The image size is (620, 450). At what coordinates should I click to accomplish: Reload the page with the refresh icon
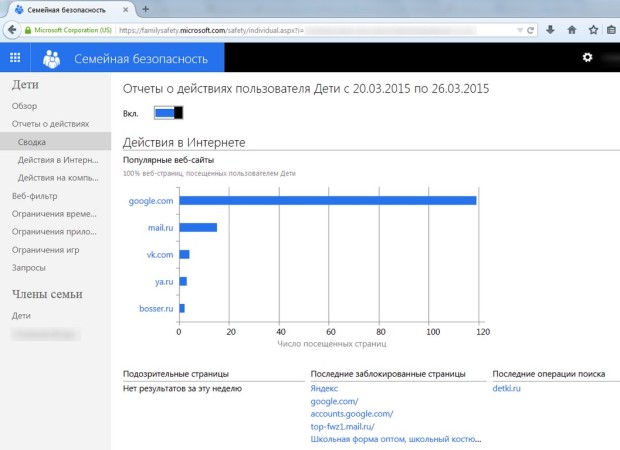pos(531,30)
